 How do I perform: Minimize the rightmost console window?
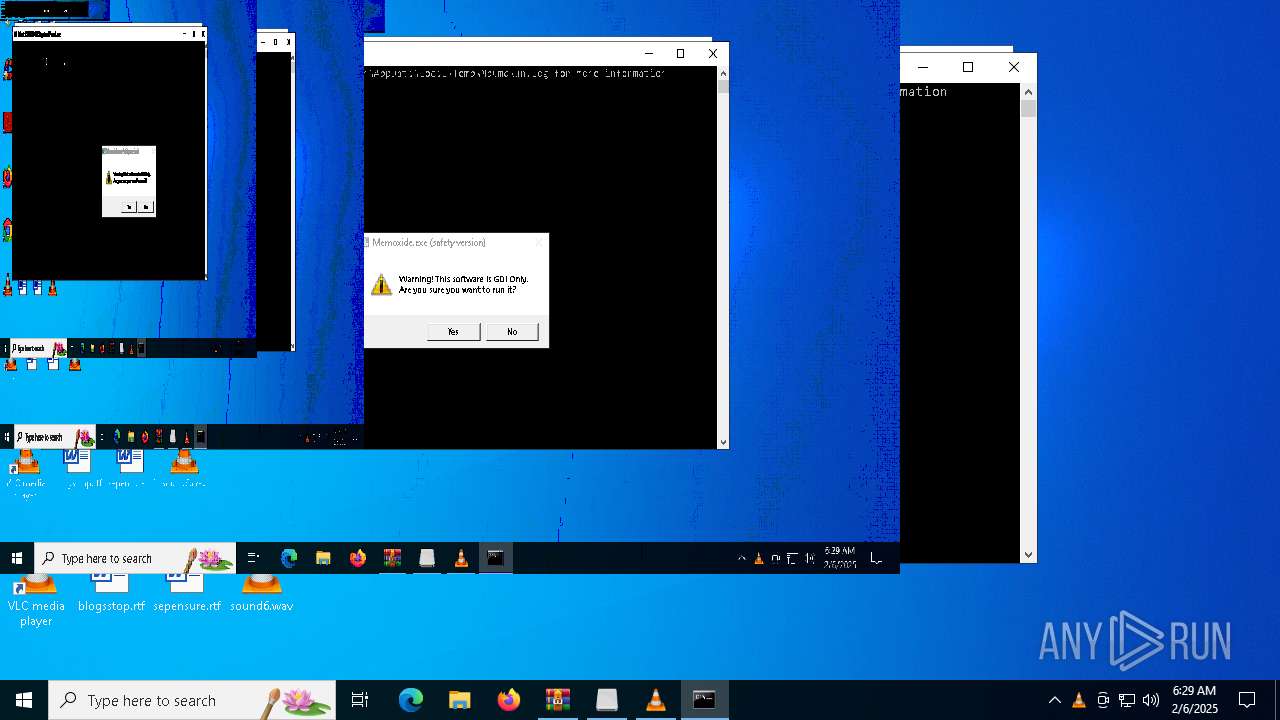pyautogui.click(x=922, y=67)
